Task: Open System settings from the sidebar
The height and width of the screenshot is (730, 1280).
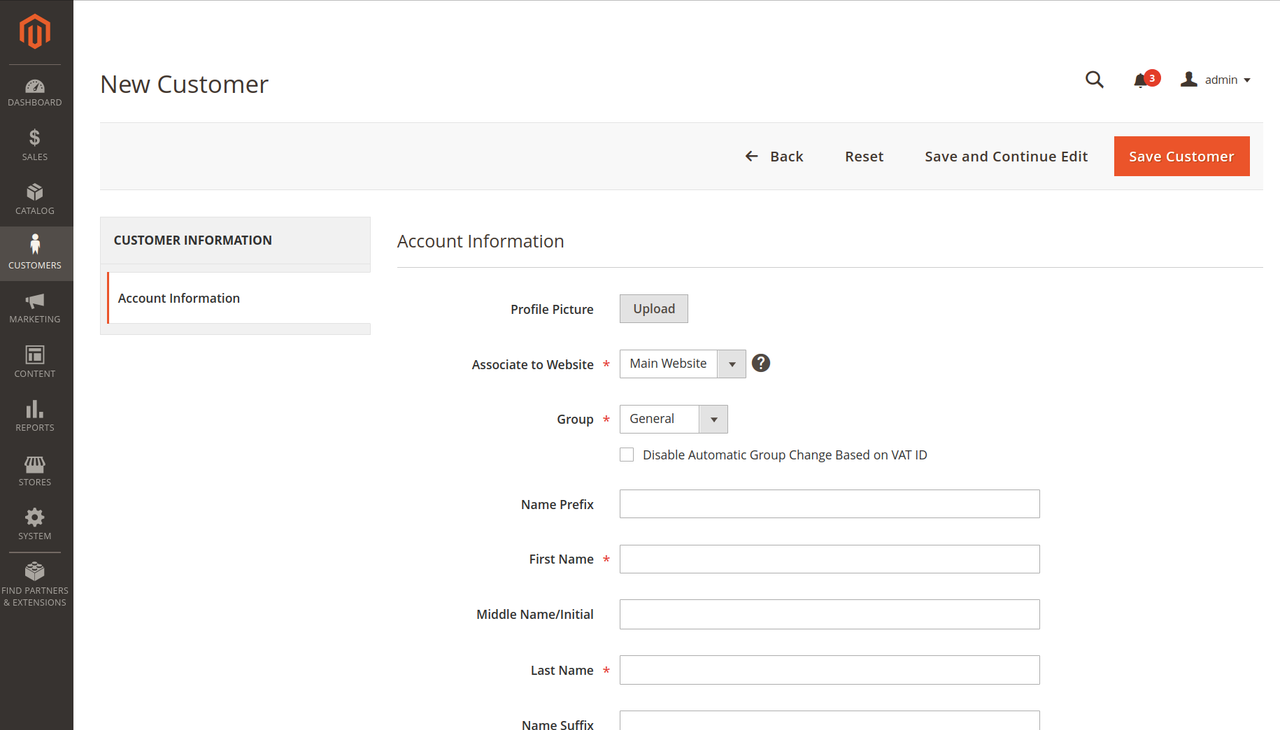Action: [35, 524]
